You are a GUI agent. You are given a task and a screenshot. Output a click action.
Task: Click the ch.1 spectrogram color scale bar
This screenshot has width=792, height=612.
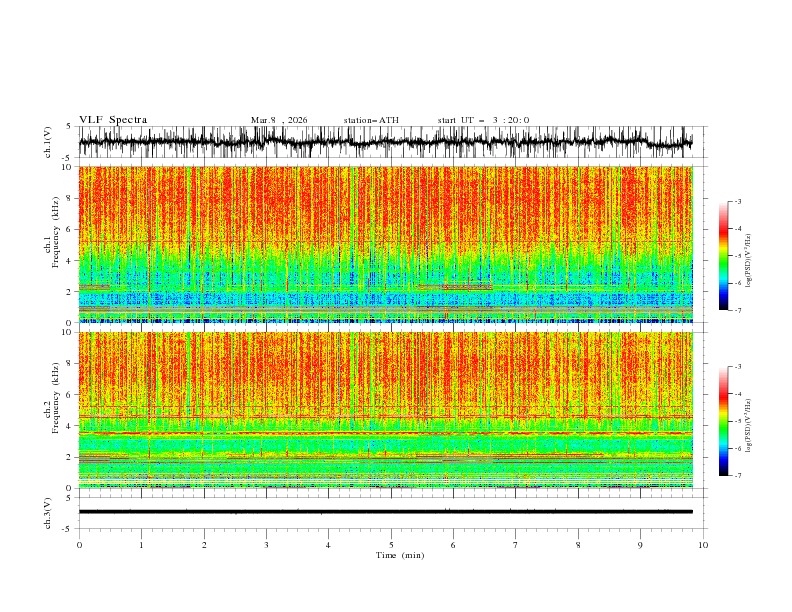coord(723,256)
